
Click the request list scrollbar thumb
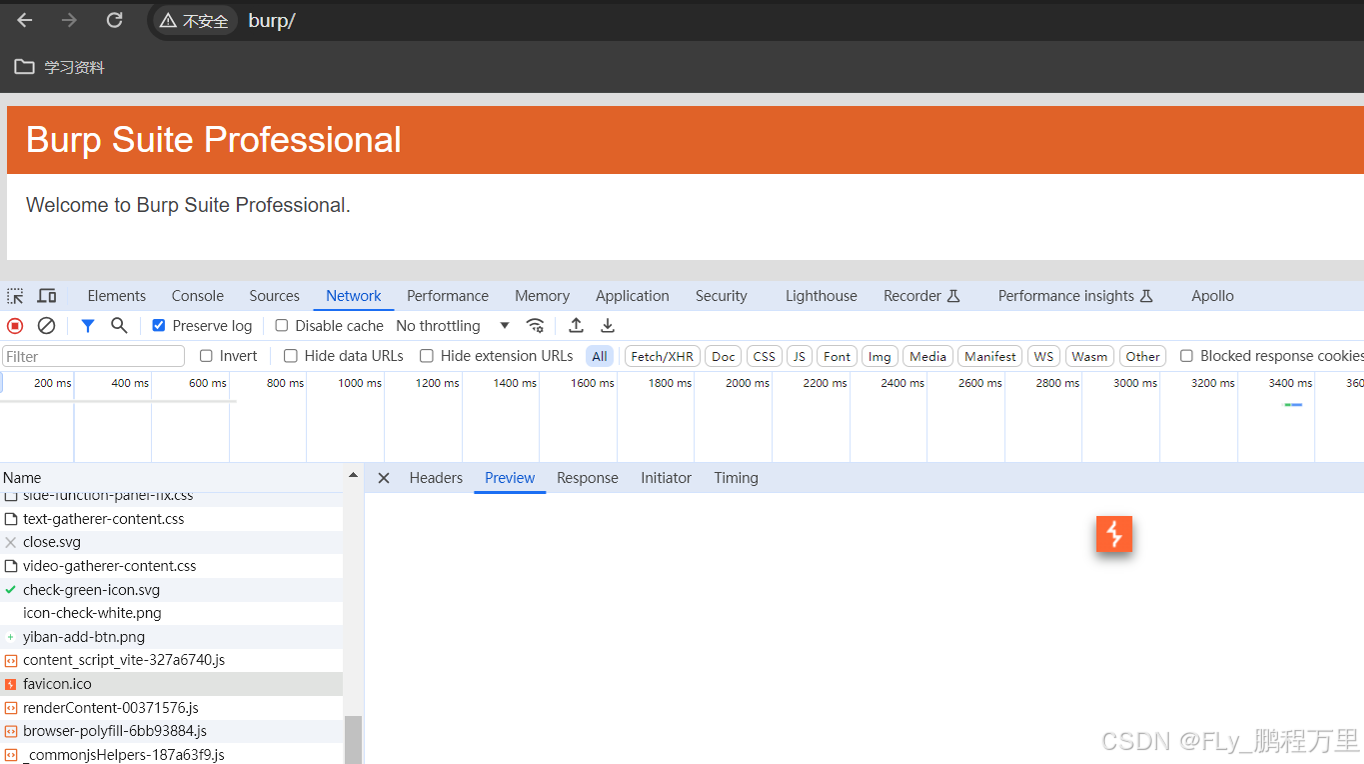point(353,740)
